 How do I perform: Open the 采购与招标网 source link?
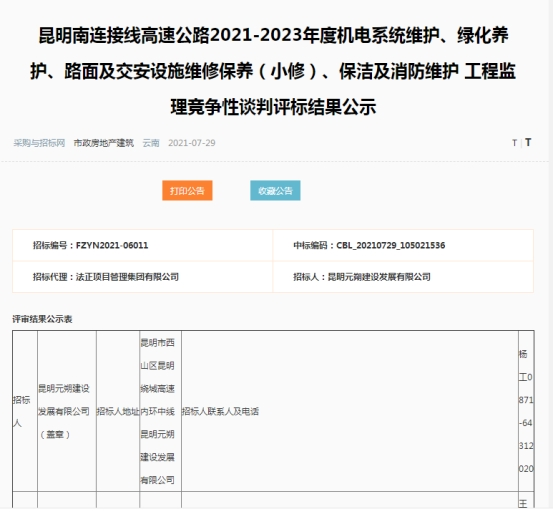39,143
